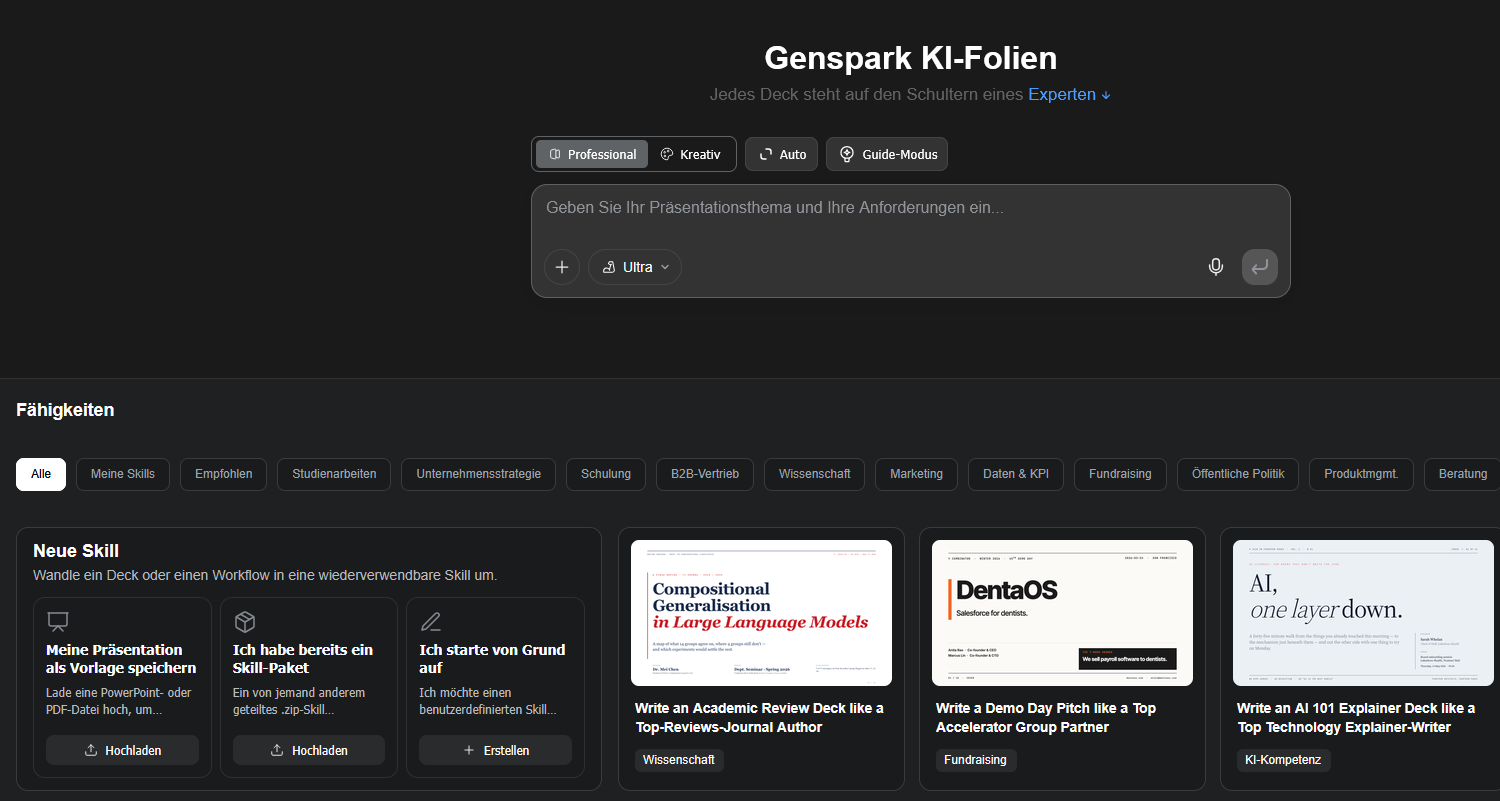This screenshot has height=801, width=1500.
Task: Select the Alle category tab
Action: point(41,474)
